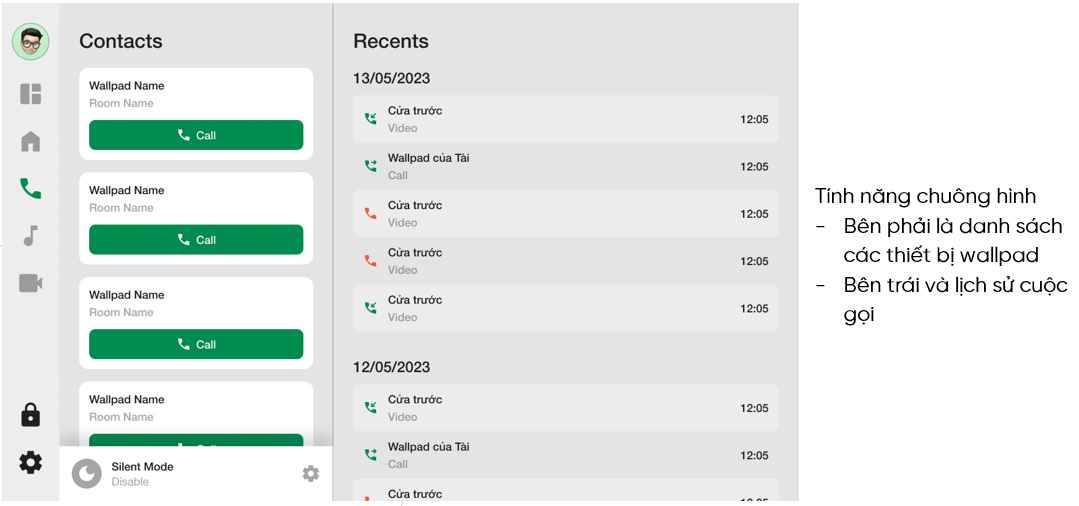Select first Cửa trước entry under 12/05/2023
This screenshot has width=1079, height=506.
565,408
